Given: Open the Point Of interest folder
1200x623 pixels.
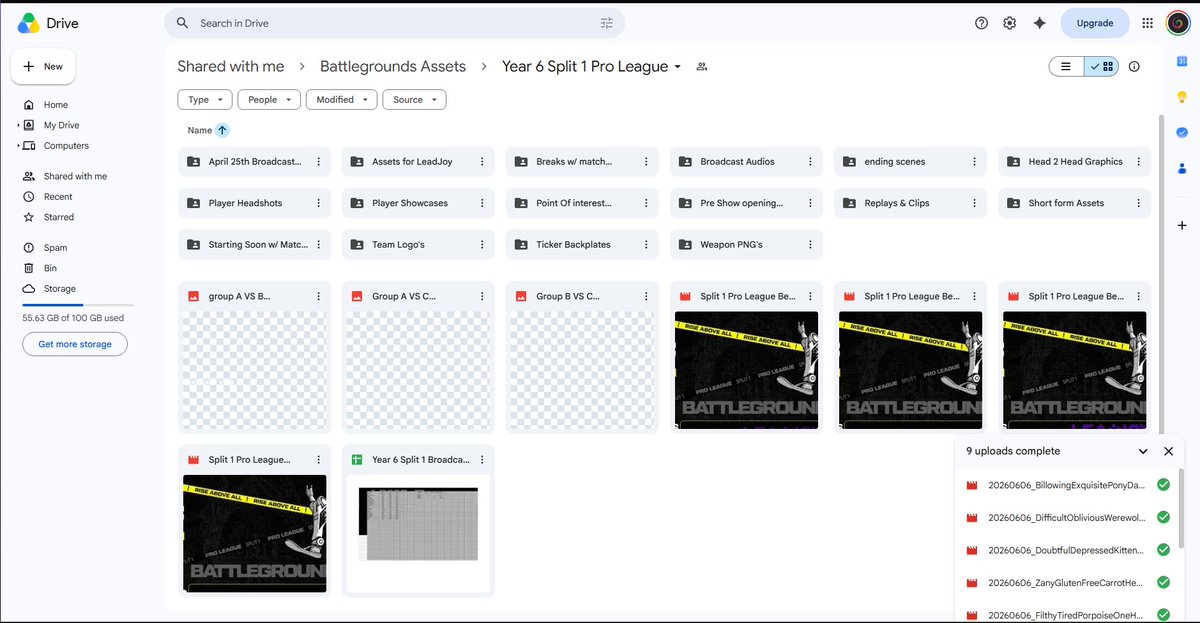Looking at the screenshot, I should point(582,203).
